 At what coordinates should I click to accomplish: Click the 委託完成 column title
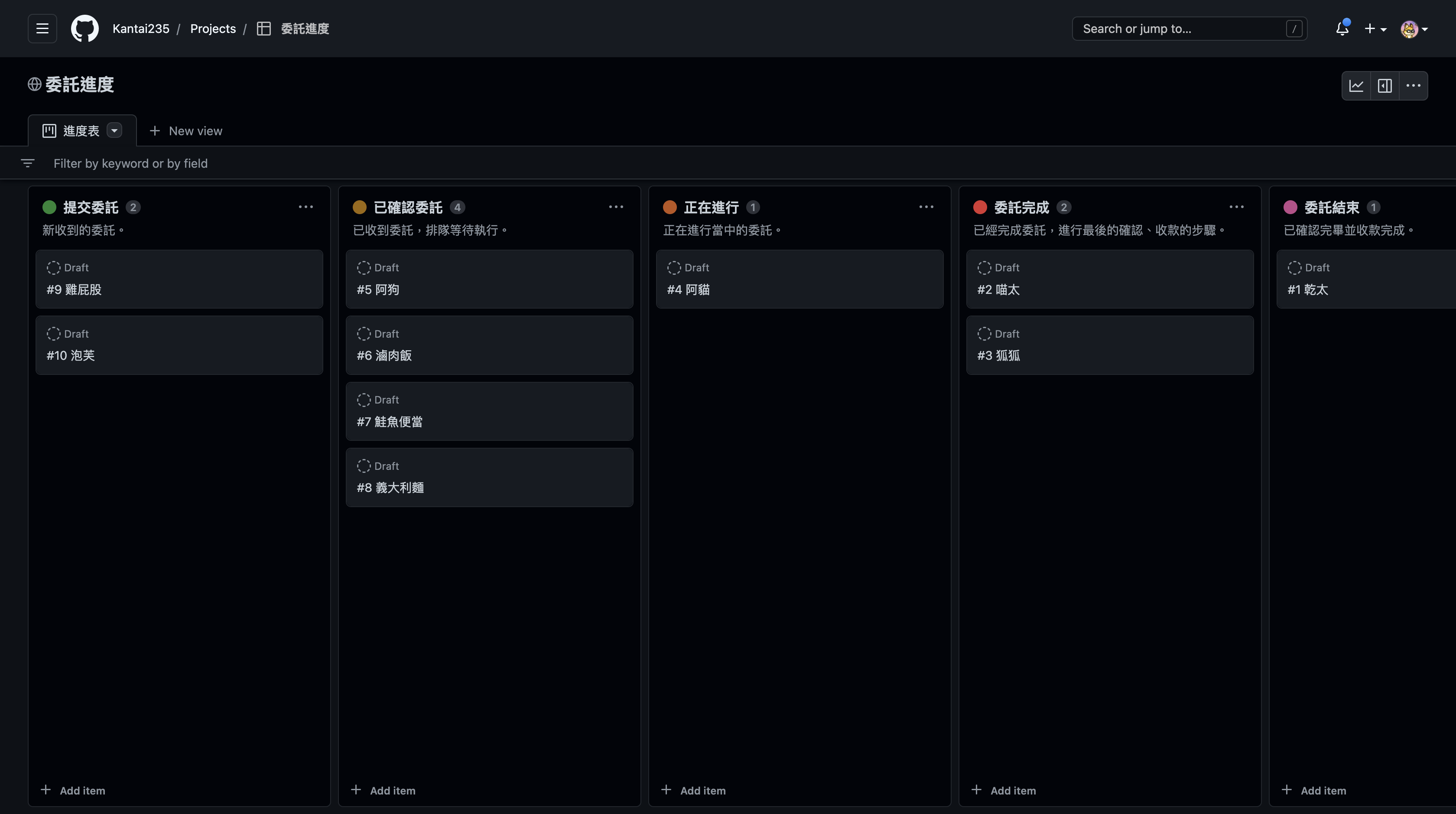coord(1022,208)
